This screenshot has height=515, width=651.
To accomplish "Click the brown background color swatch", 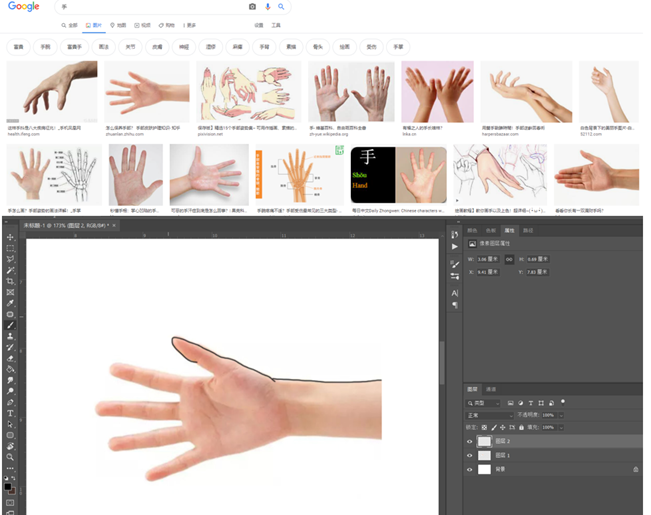I will pyautogui.click(x=13, y=492).
